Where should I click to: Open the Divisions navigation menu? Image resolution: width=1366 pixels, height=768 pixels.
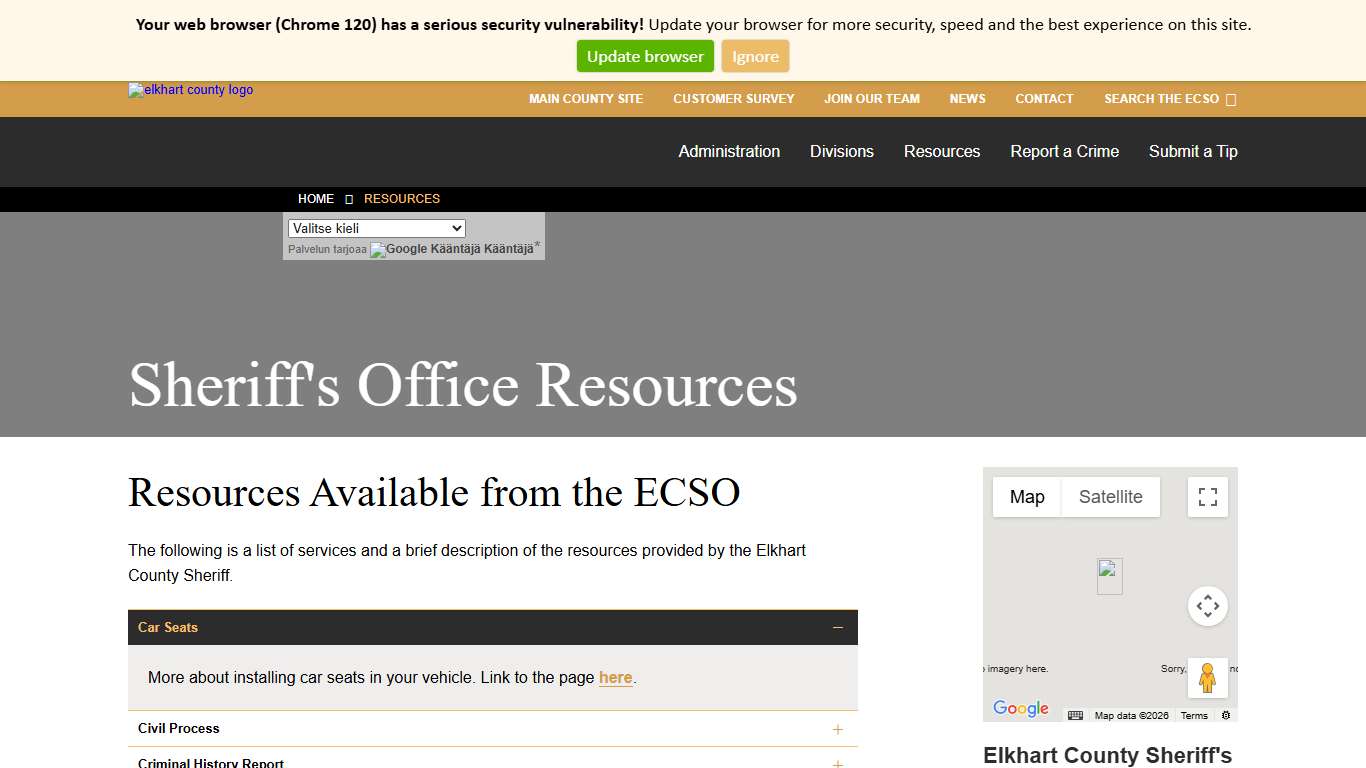click(x=841, y=151)
